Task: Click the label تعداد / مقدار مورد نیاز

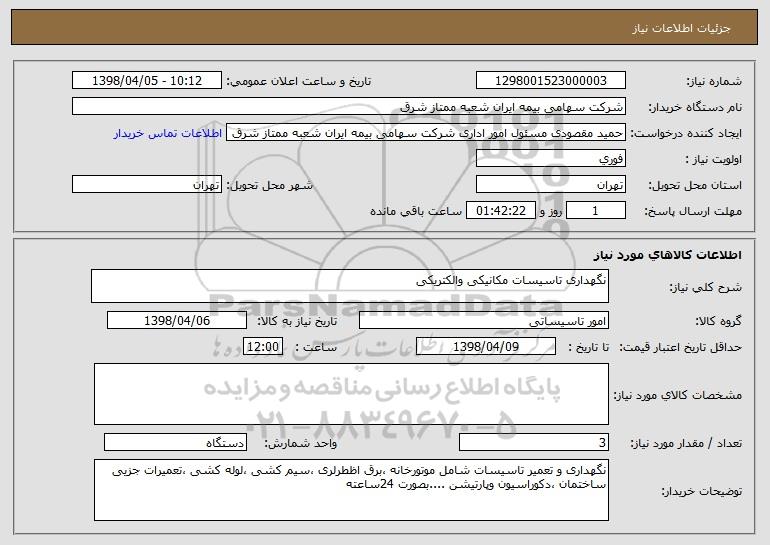Action: pyautogui.click(x=686, y=443)
